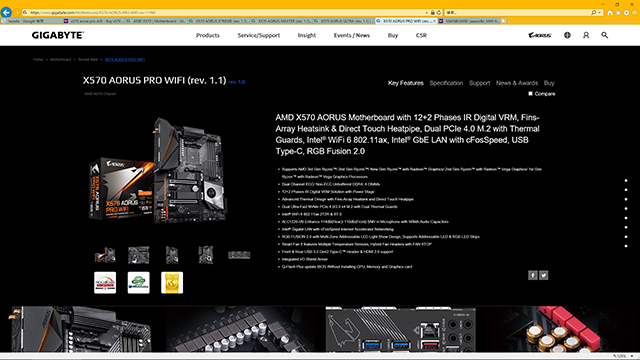The width and height of the screenshot is (640, 360).
Task: Share the page on Facebook
Action: click(533, 275)
